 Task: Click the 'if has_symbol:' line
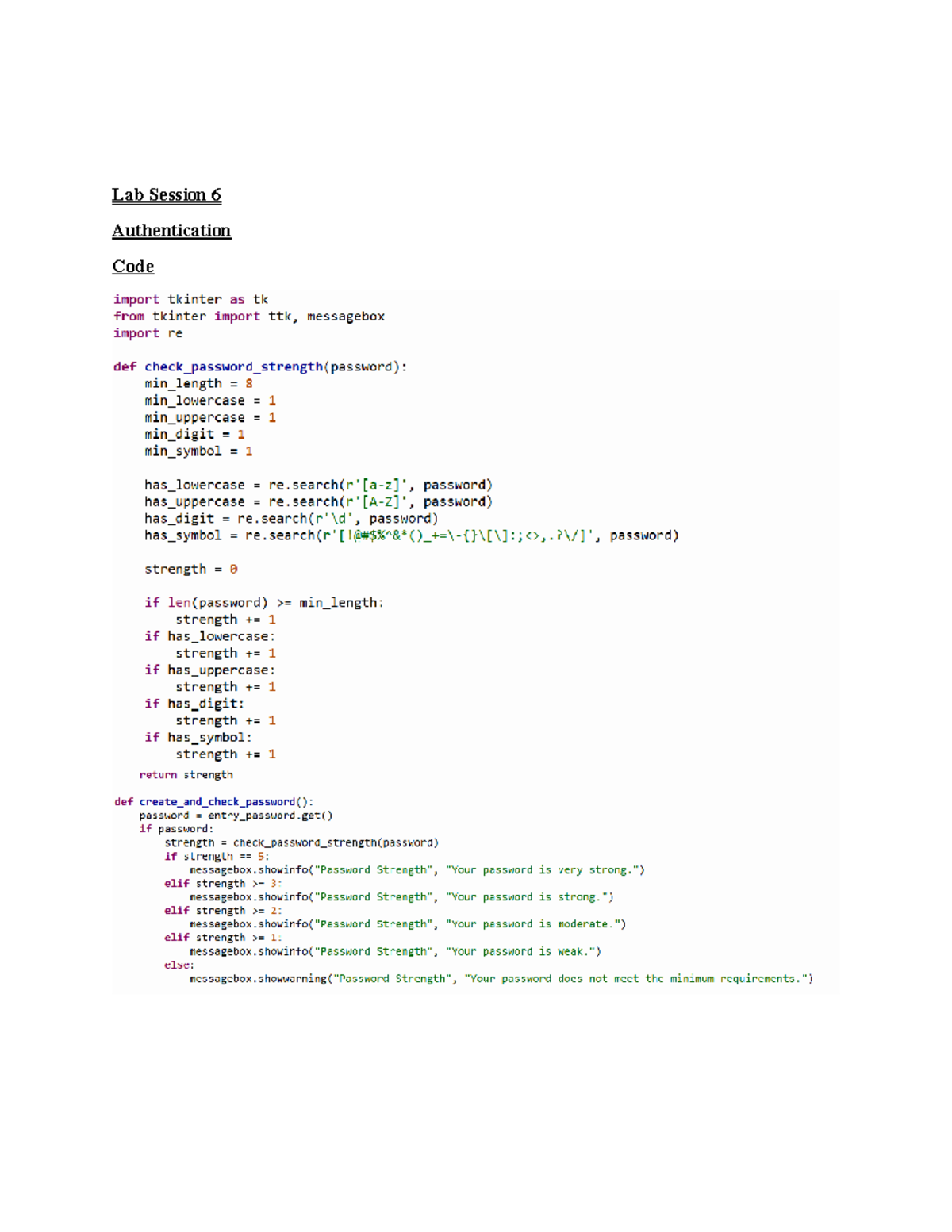(x=198, y=737)
